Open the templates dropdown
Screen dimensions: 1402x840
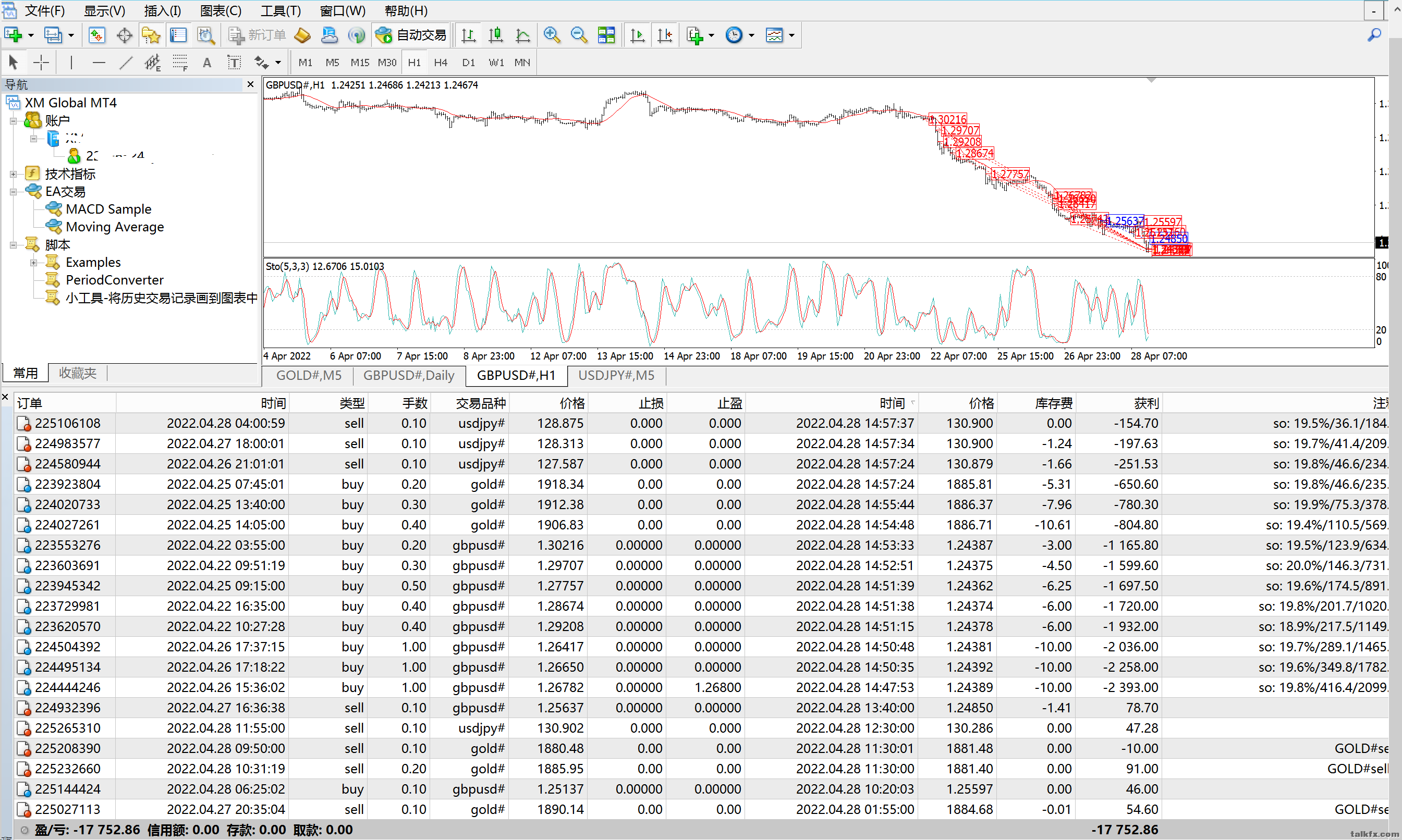pos(779,35)
